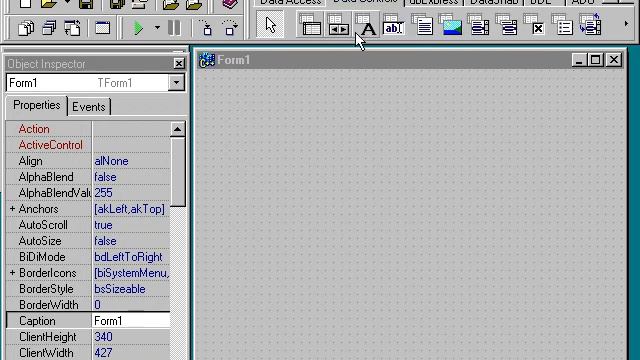Click the Anchors value [akLeft,akTop]
640x360 pixels.
tap(129, 209)
